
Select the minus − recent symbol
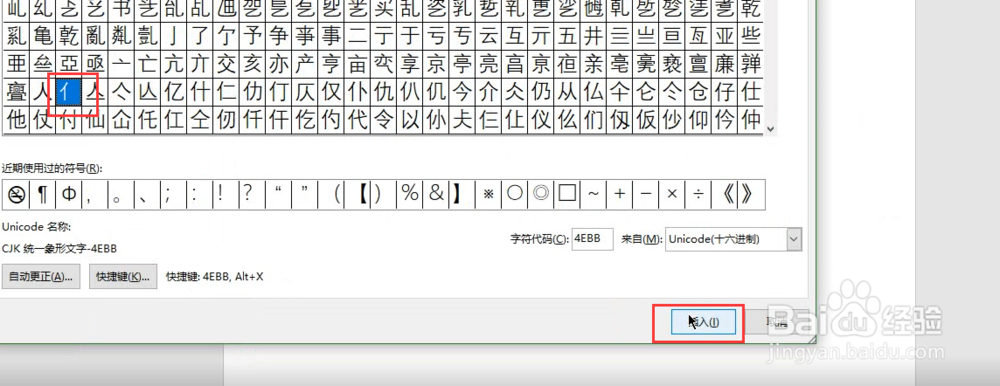tap(645, 195)
